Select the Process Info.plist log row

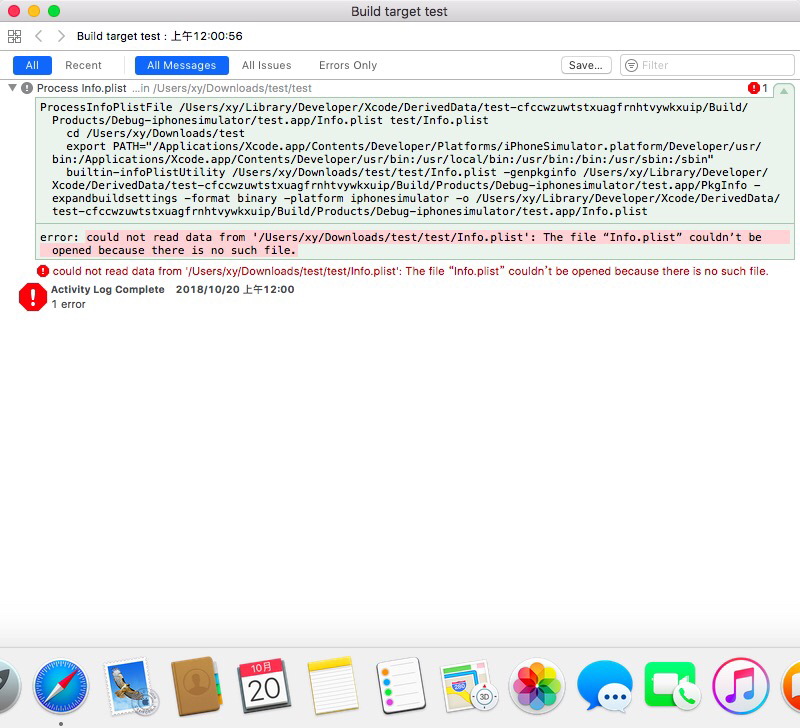(x=400, y=88)
